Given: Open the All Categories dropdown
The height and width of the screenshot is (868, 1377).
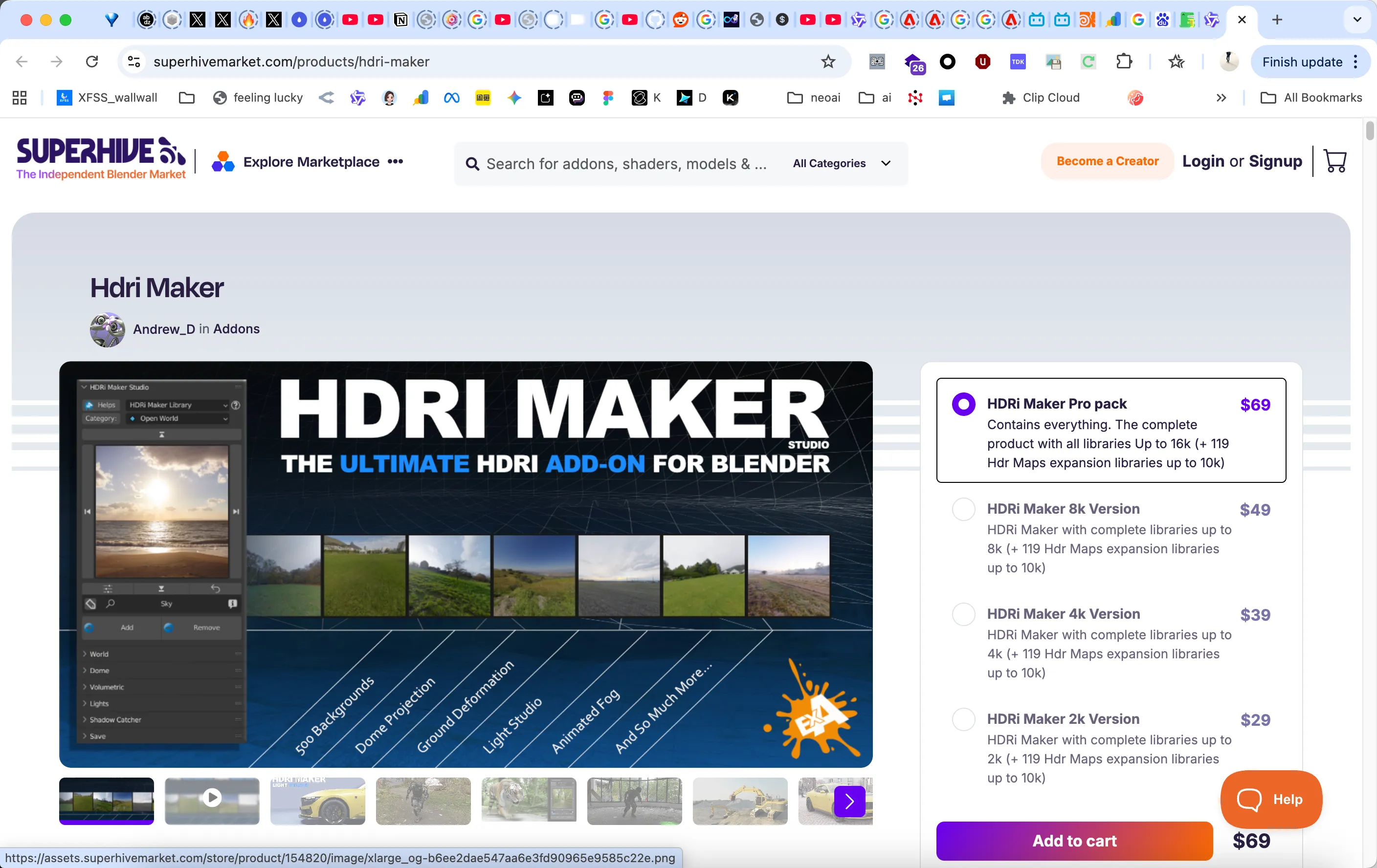Looking at the screenshot, I should (x=841, y=163).
